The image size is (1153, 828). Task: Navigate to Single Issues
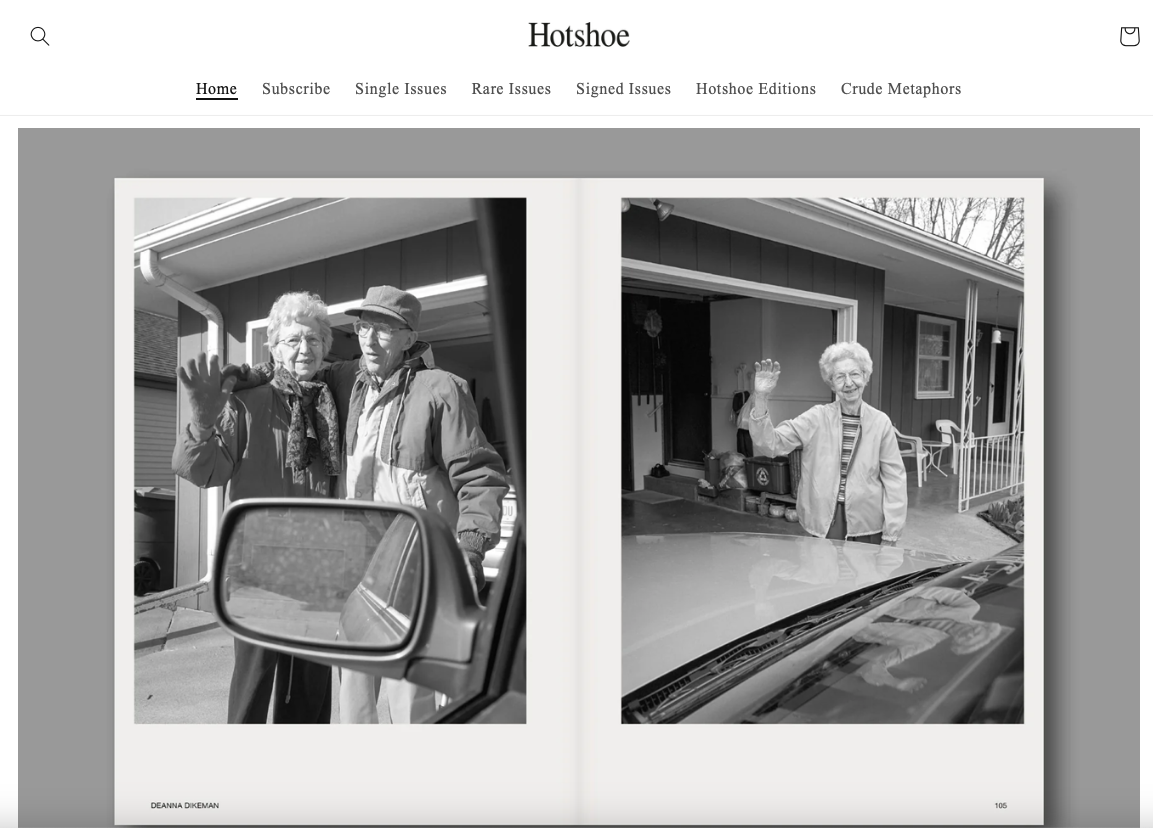click(401, 89)
